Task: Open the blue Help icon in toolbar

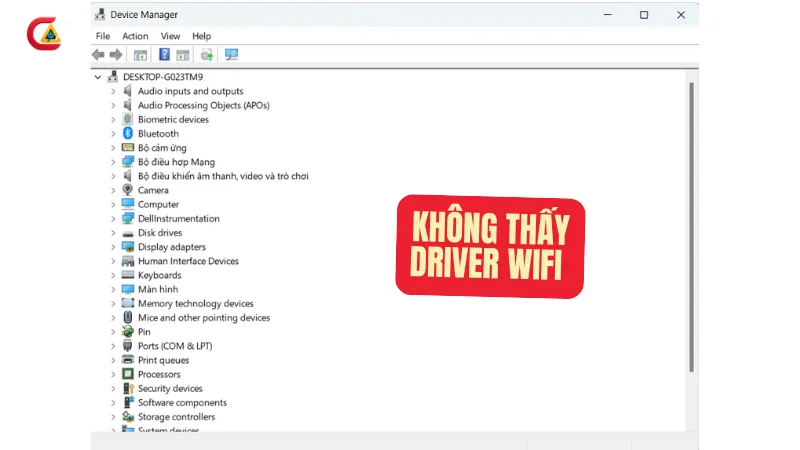Action: pyautogui.click(x=164, y=55)
